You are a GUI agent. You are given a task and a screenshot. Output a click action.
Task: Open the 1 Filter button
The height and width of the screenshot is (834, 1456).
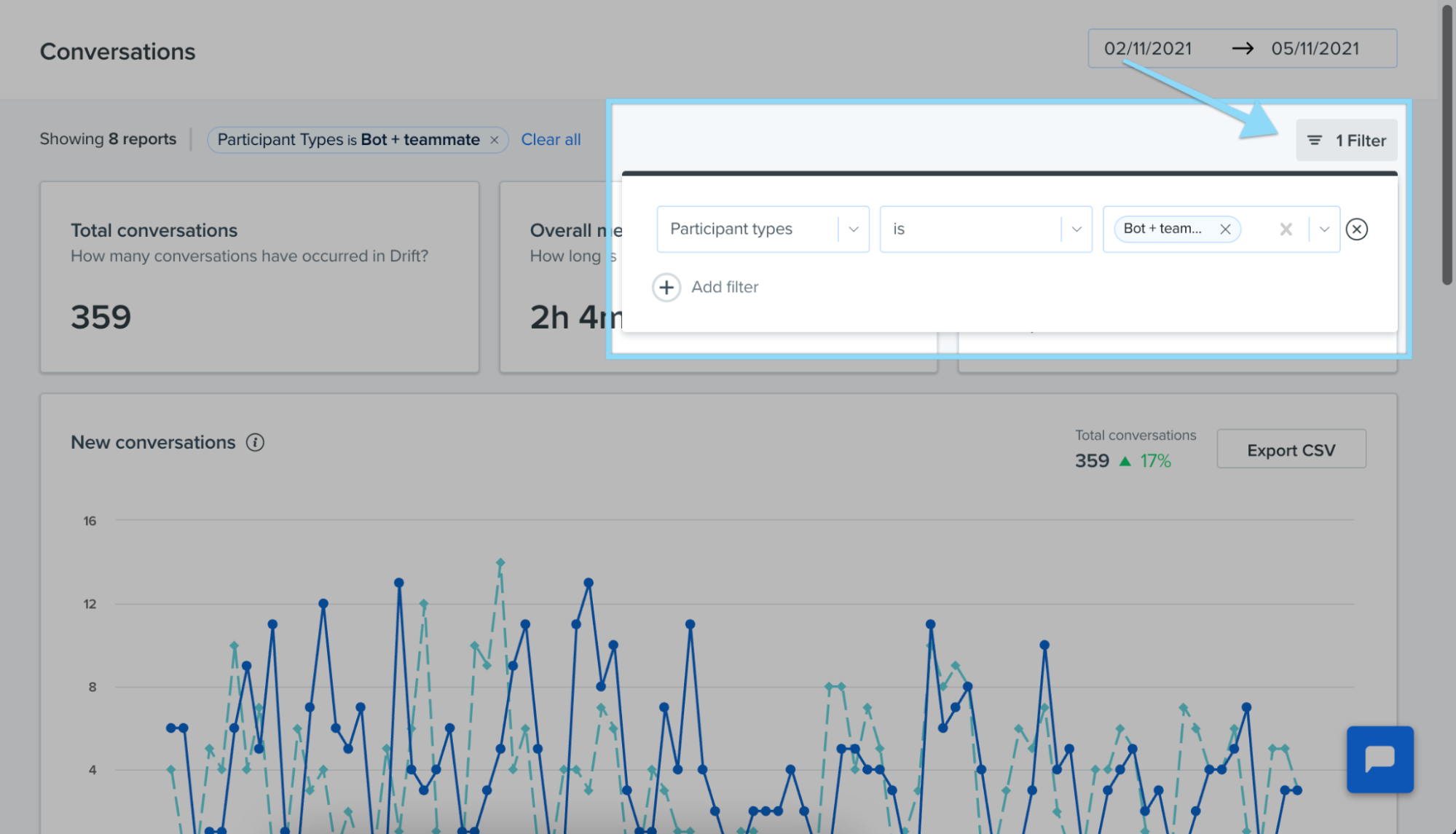pos(1346,140)
